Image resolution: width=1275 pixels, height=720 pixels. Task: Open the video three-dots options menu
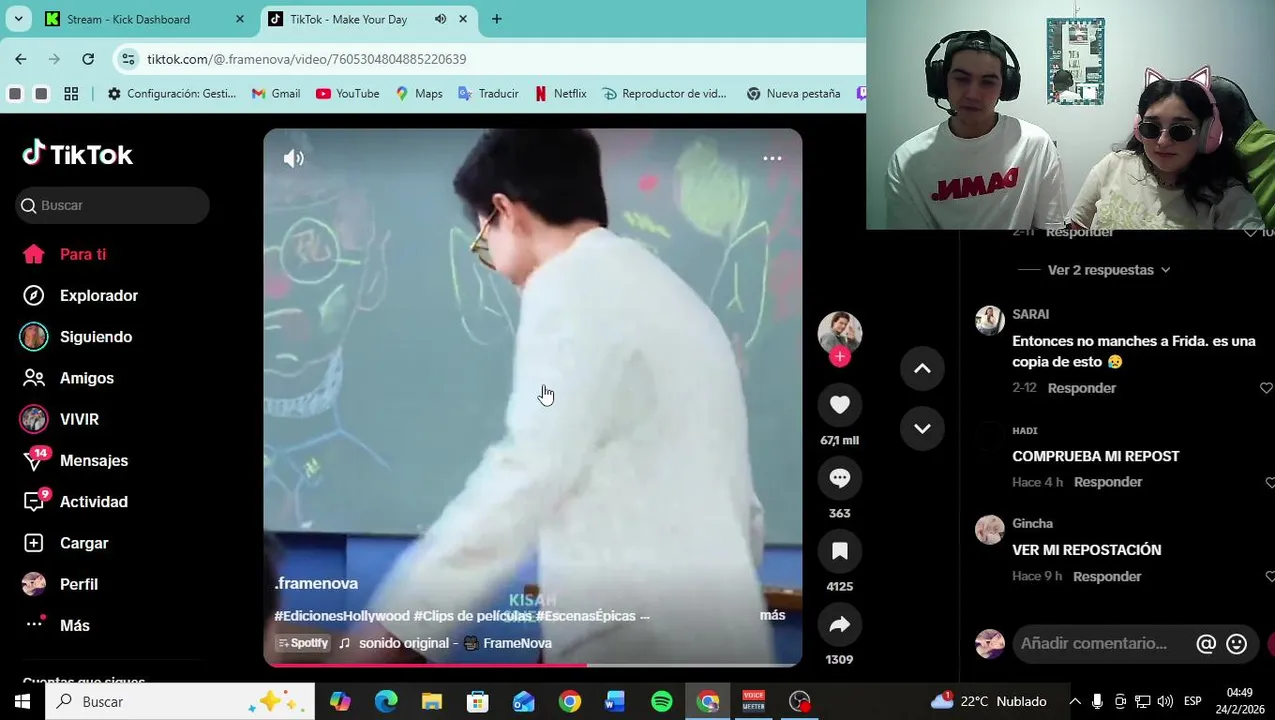pos(772,158)
